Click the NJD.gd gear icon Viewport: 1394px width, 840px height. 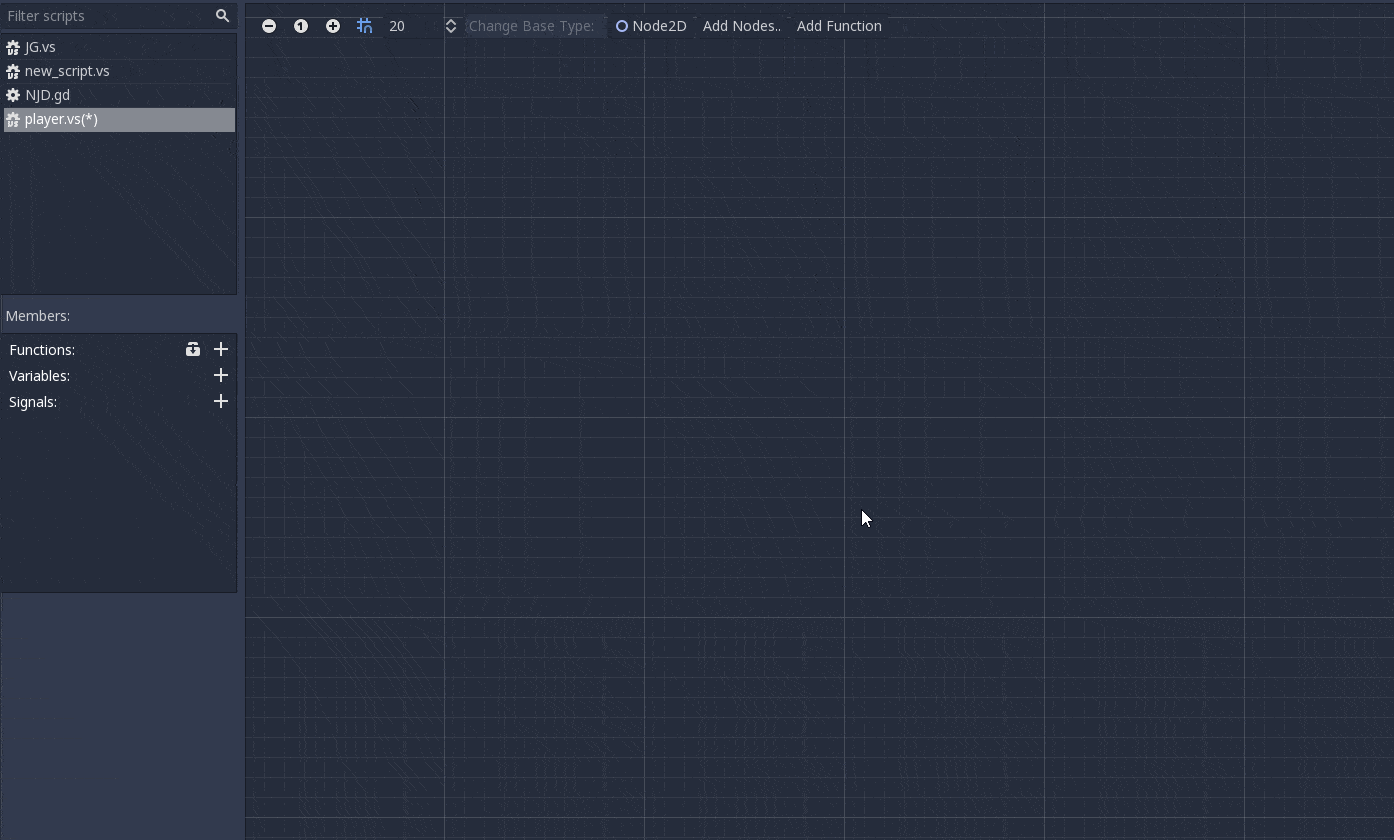(13, 95)
